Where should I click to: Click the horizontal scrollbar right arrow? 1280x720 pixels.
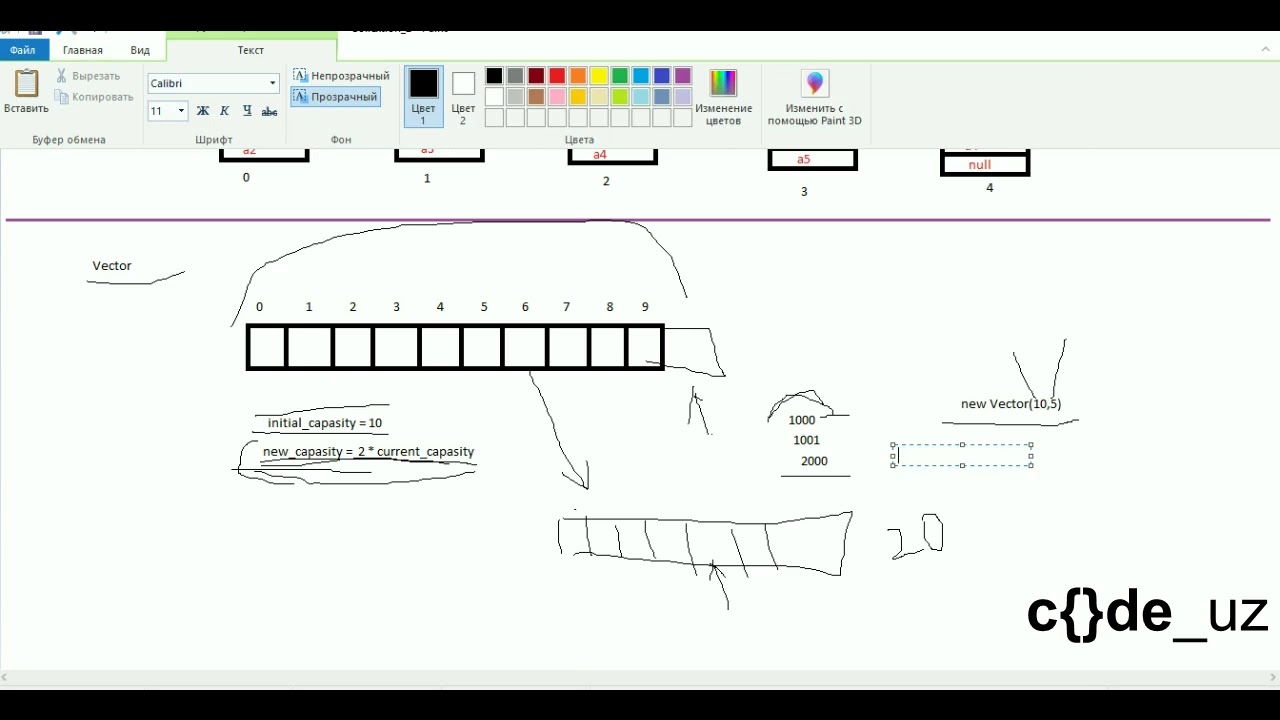pyautogui.click(x=1273, y=678)
